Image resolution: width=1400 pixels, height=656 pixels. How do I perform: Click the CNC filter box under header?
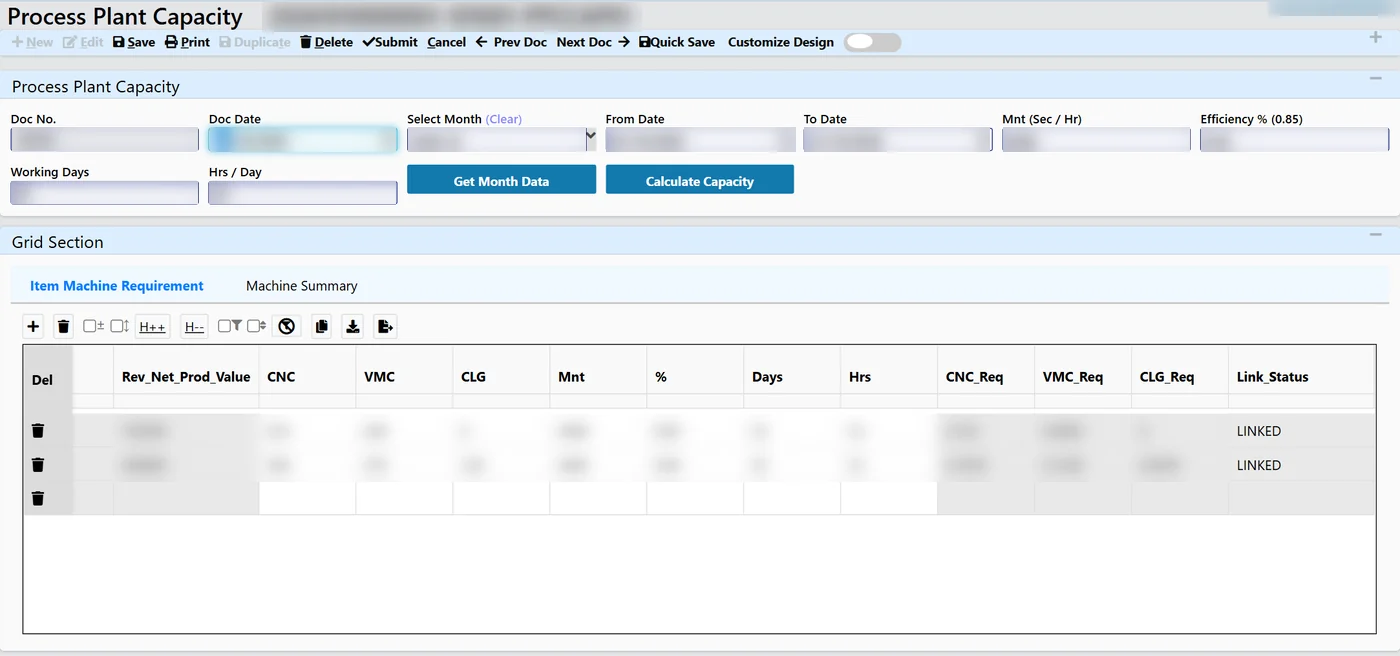coord(307,401)
